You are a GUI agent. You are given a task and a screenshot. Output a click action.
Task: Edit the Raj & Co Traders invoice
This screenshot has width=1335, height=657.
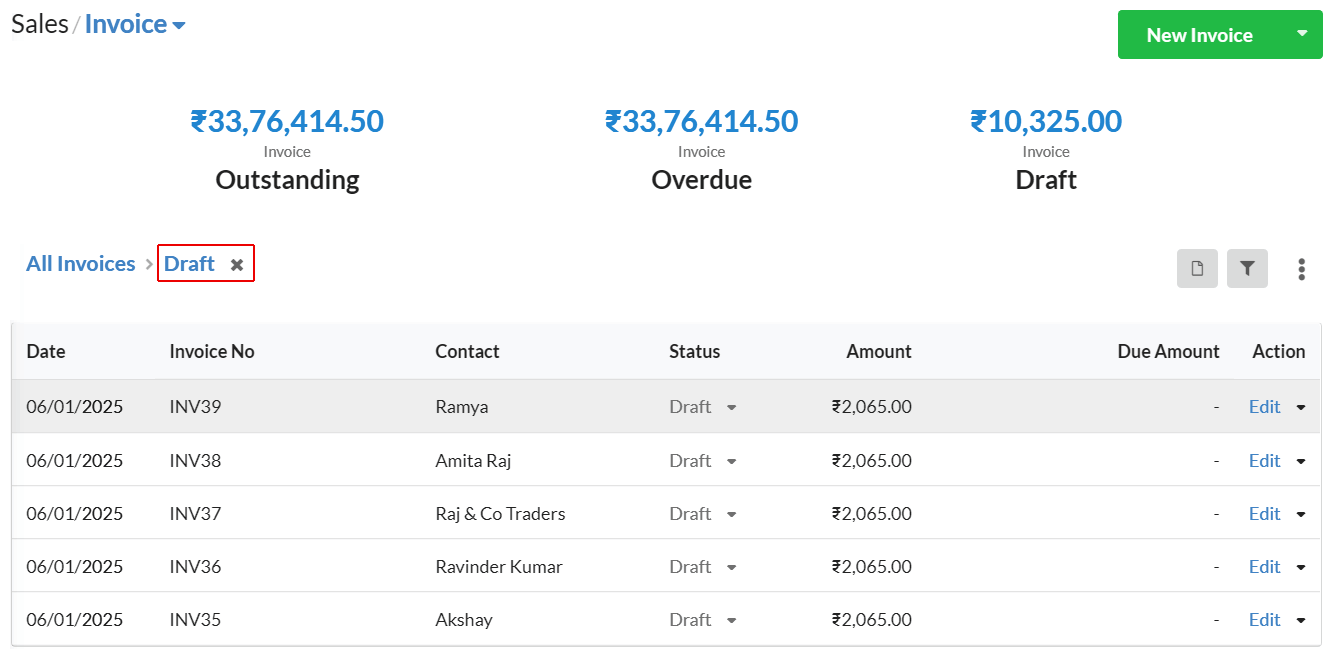(x=1264, y=514)
